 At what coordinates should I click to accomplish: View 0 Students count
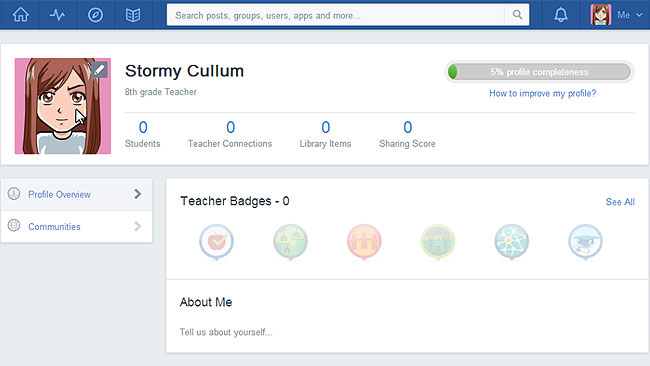[x=143, y=134]
